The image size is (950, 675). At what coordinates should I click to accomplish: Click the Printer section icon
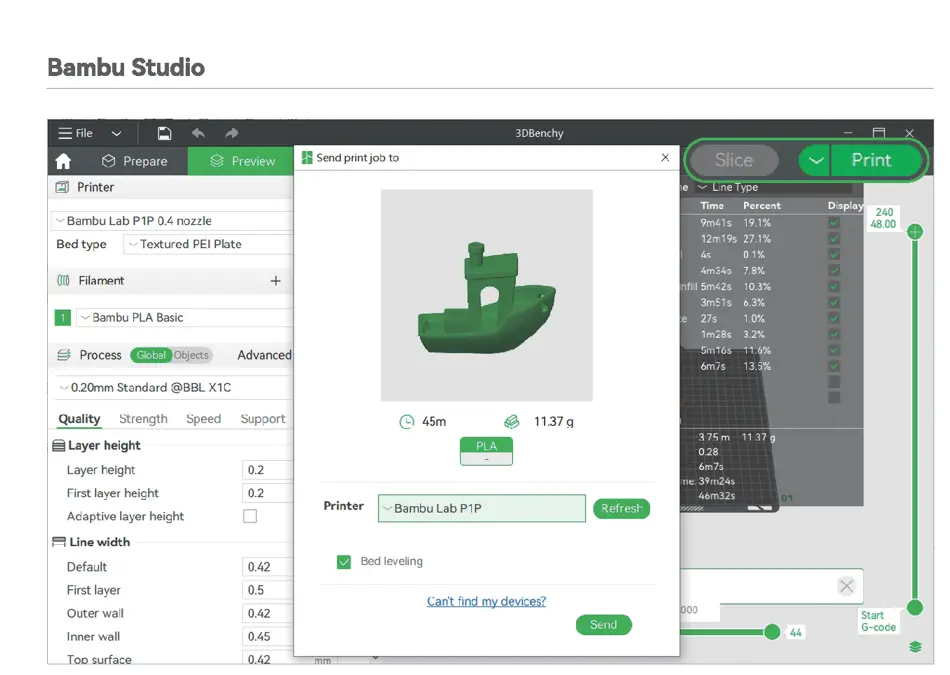pyautogui.click(x=62, y=187)
